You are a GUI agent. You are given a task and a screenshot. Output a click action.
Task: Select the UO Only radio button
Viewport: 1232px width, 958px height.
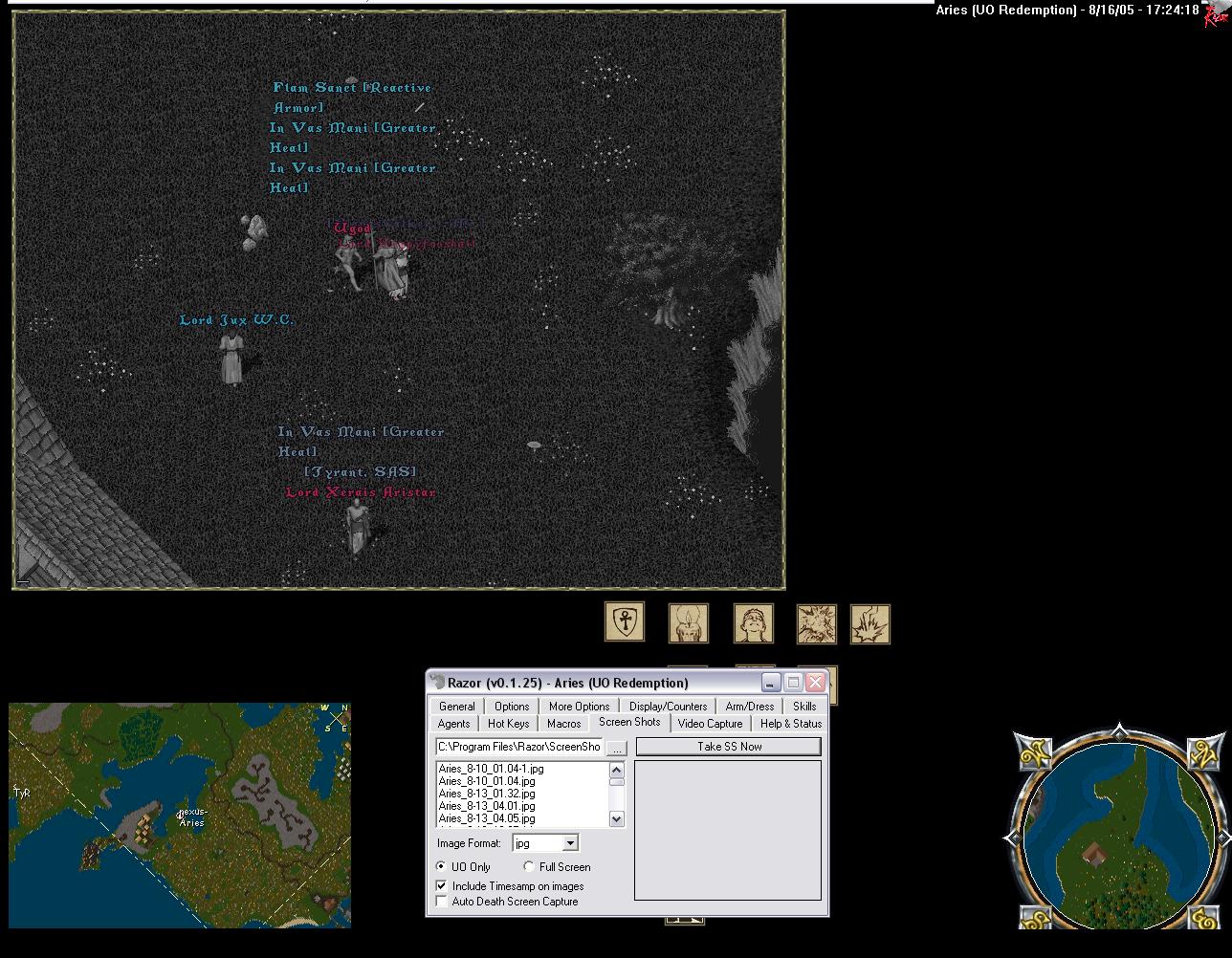point(442,867)
